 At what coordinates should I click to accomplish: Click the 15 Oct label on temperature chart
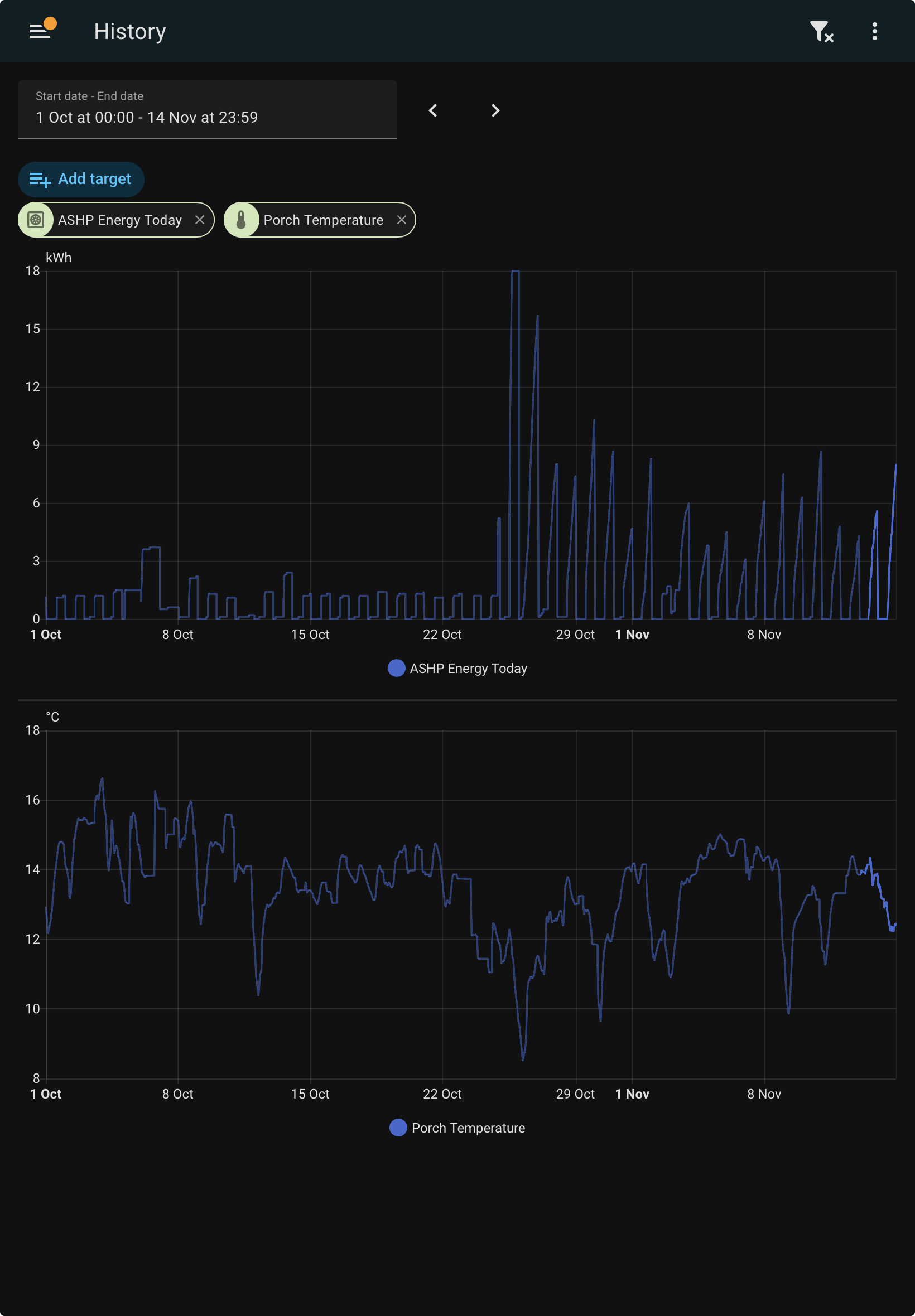coord(310,1094)
